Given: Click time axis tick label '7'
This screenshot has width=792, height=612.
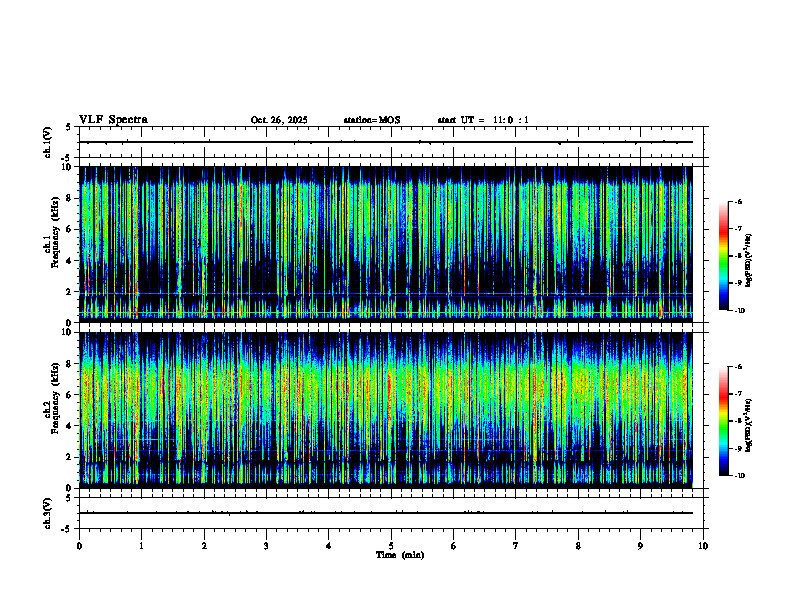Looking at the screenshot, I should pos(516,546).
